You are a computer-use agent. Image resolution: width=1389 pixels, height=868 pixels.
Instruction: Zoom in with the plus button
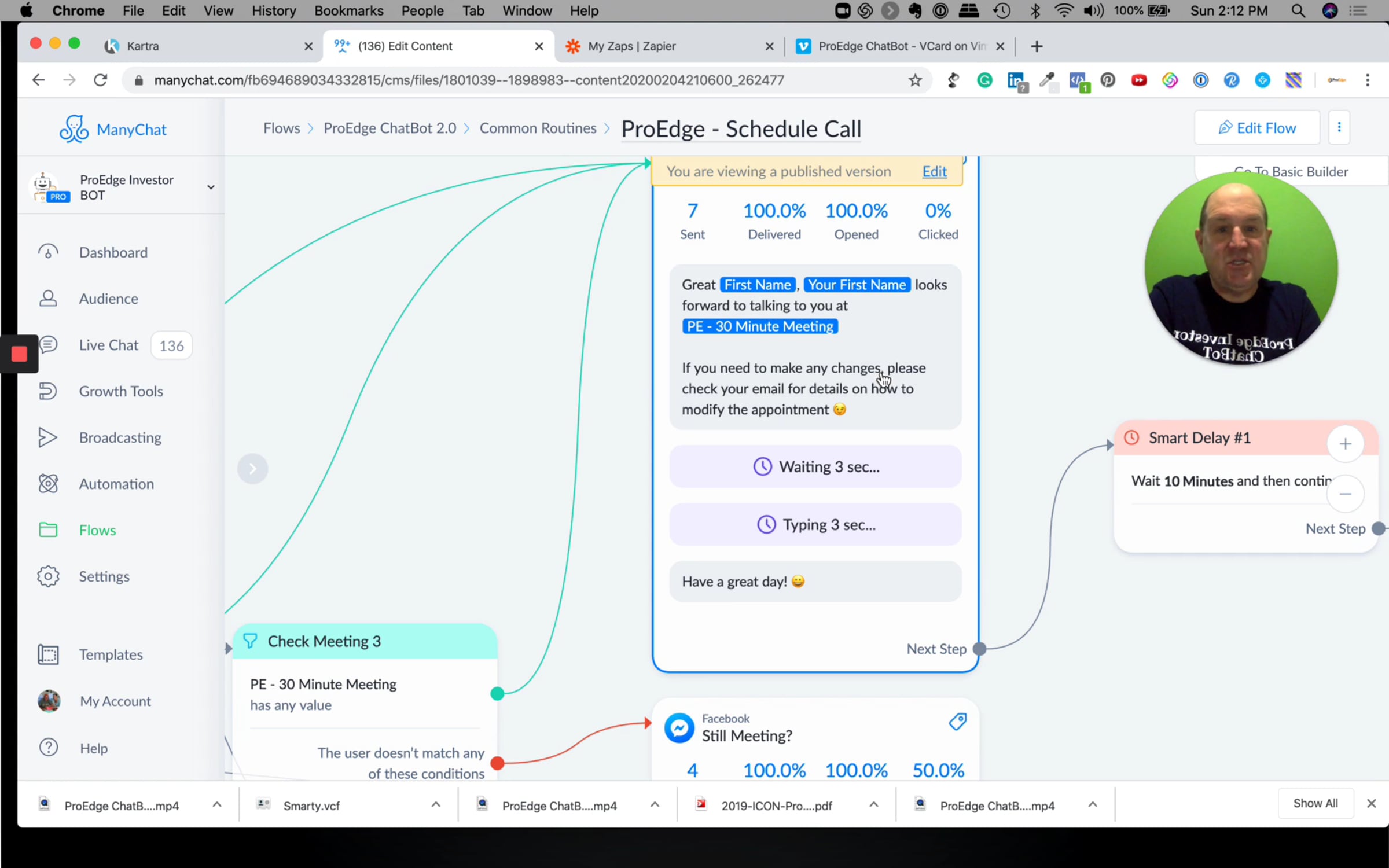1345,444
